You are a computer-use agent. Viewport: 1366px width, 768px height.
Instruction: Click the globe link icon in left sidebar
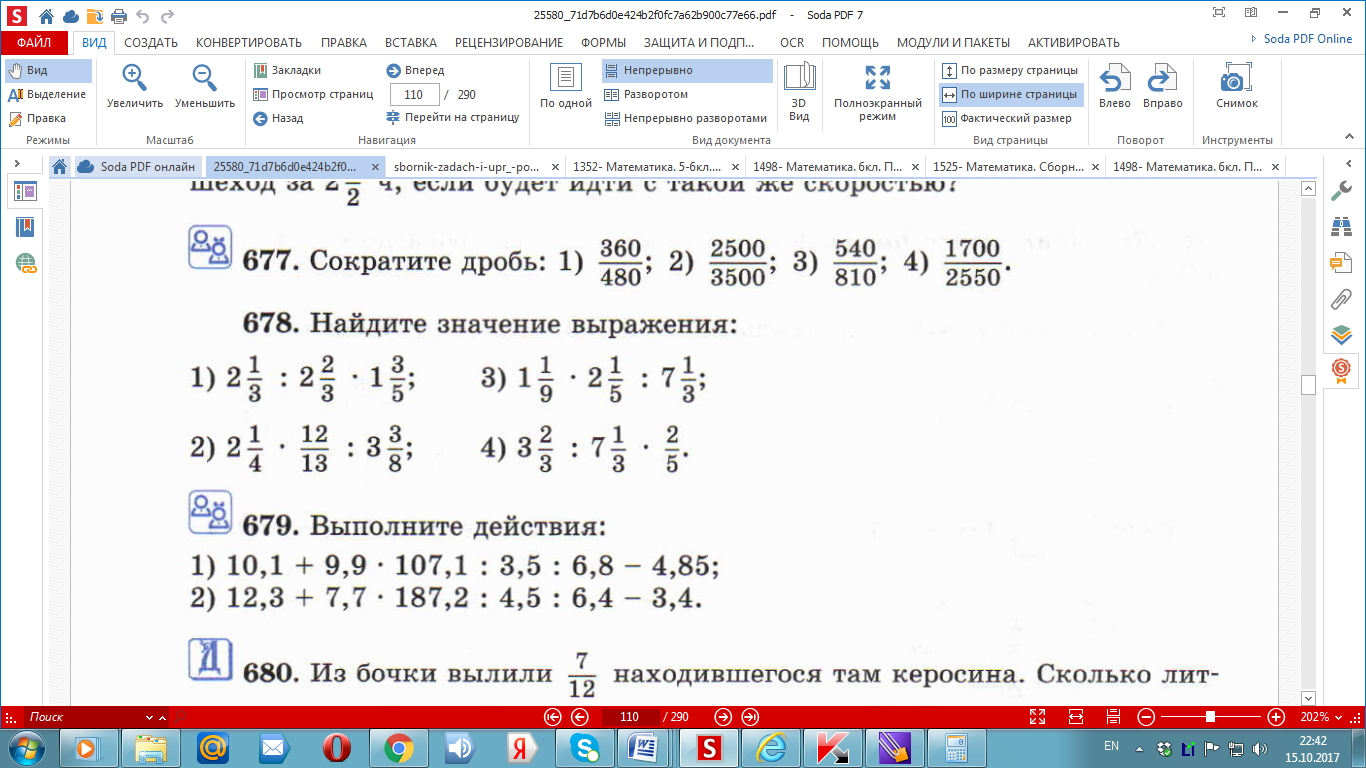[26, 264]
